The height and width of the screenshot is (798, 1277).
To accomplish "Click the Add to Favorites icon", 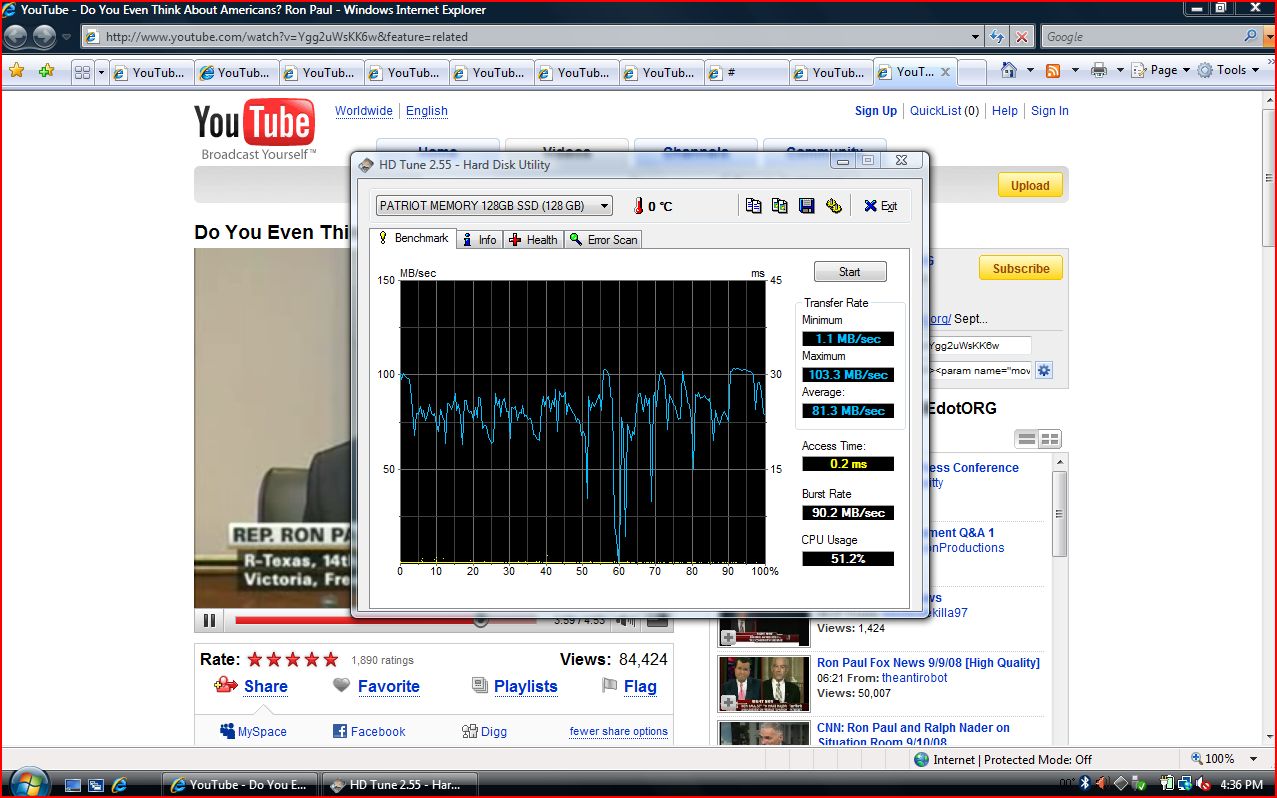I will [x=45, y=71].
